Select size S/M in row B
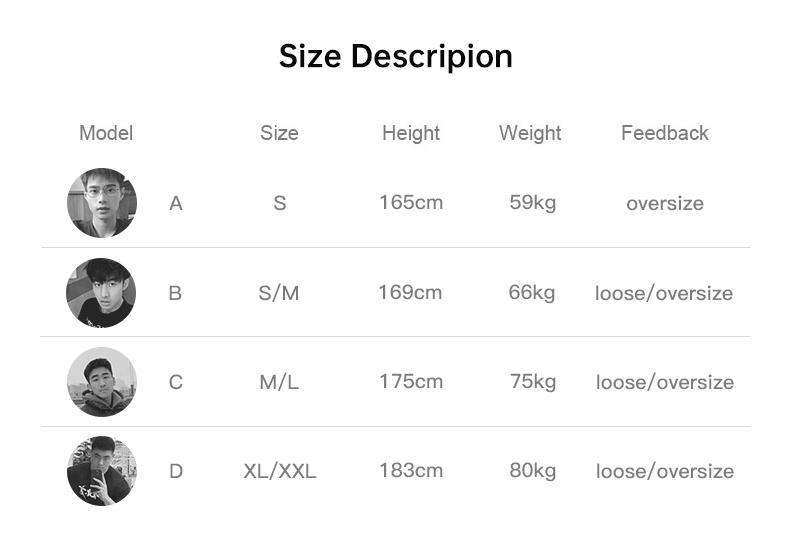Image resolution: width=790 pixels, height=551 pixels. (279, 293)
